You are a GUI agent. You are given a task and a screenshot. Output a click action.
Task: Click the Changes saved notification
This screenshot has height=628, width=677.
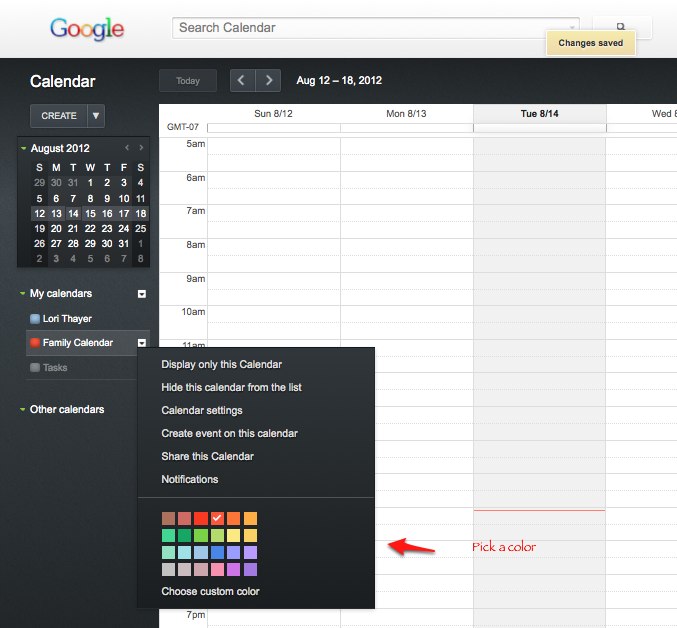(591, 43)
